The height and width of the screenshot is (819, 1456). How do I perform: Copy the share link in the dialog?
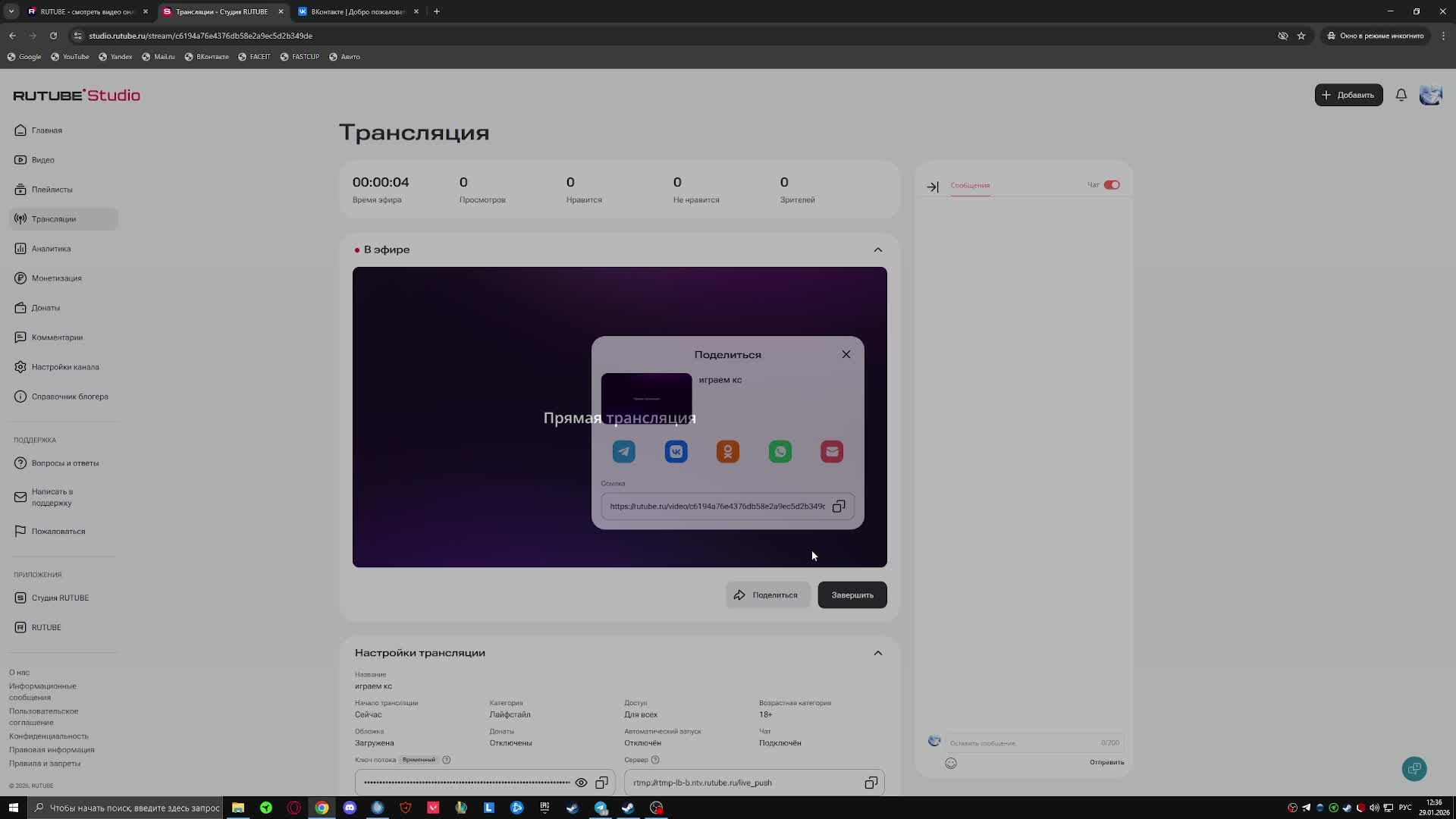pos(839,507)
